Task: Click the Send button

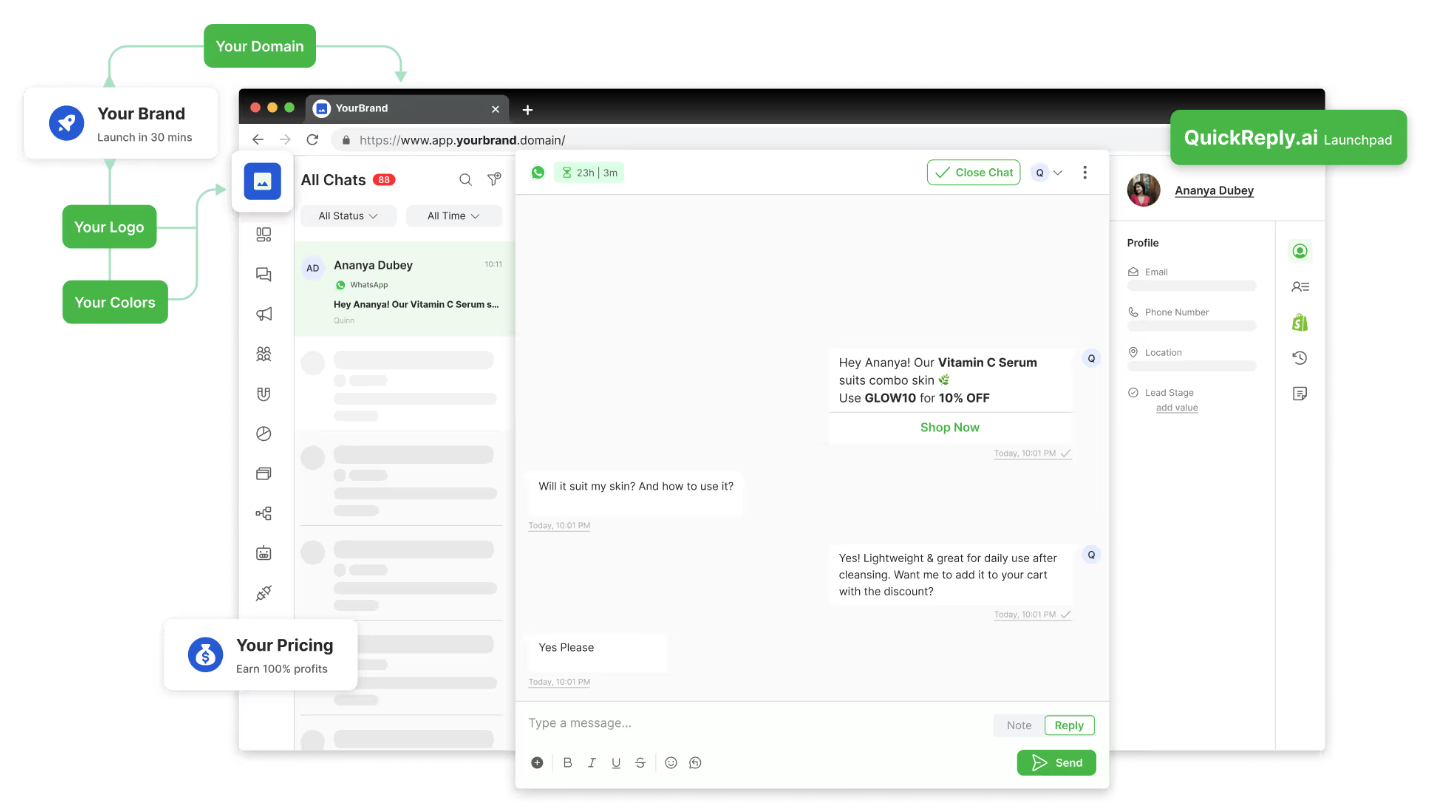Action: (x=1057, y=763)
